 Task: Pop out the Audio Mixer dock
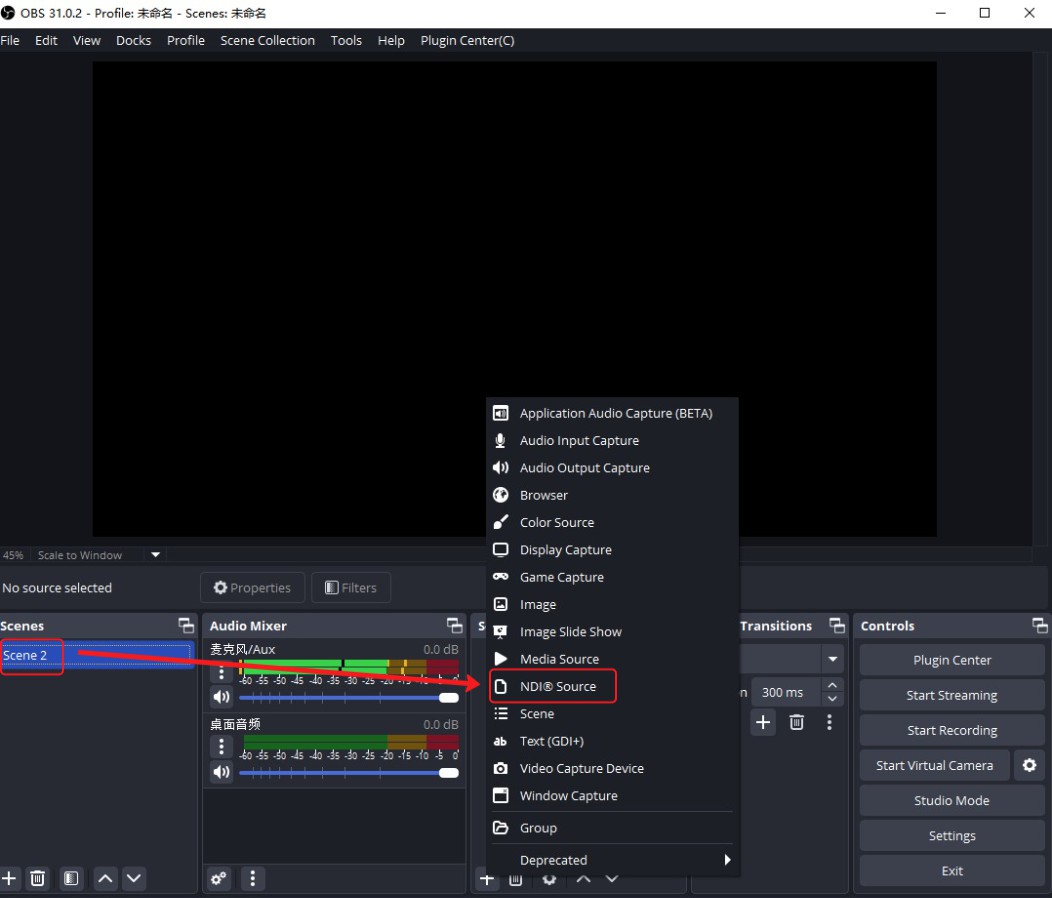455,626
